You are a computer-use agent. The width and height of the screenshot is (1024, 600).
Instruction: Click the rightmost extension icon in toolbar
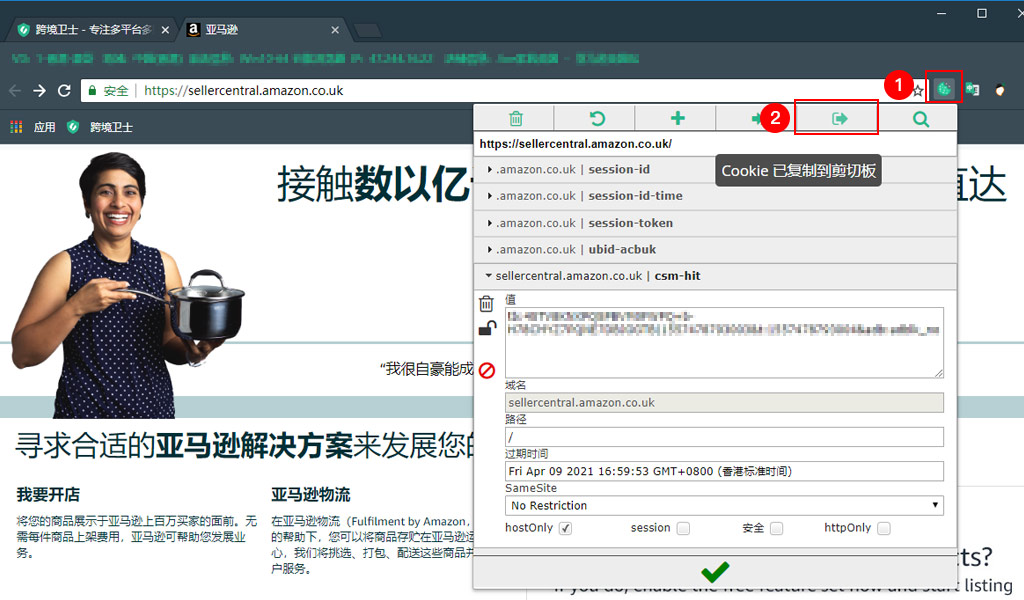[1000, 90]
